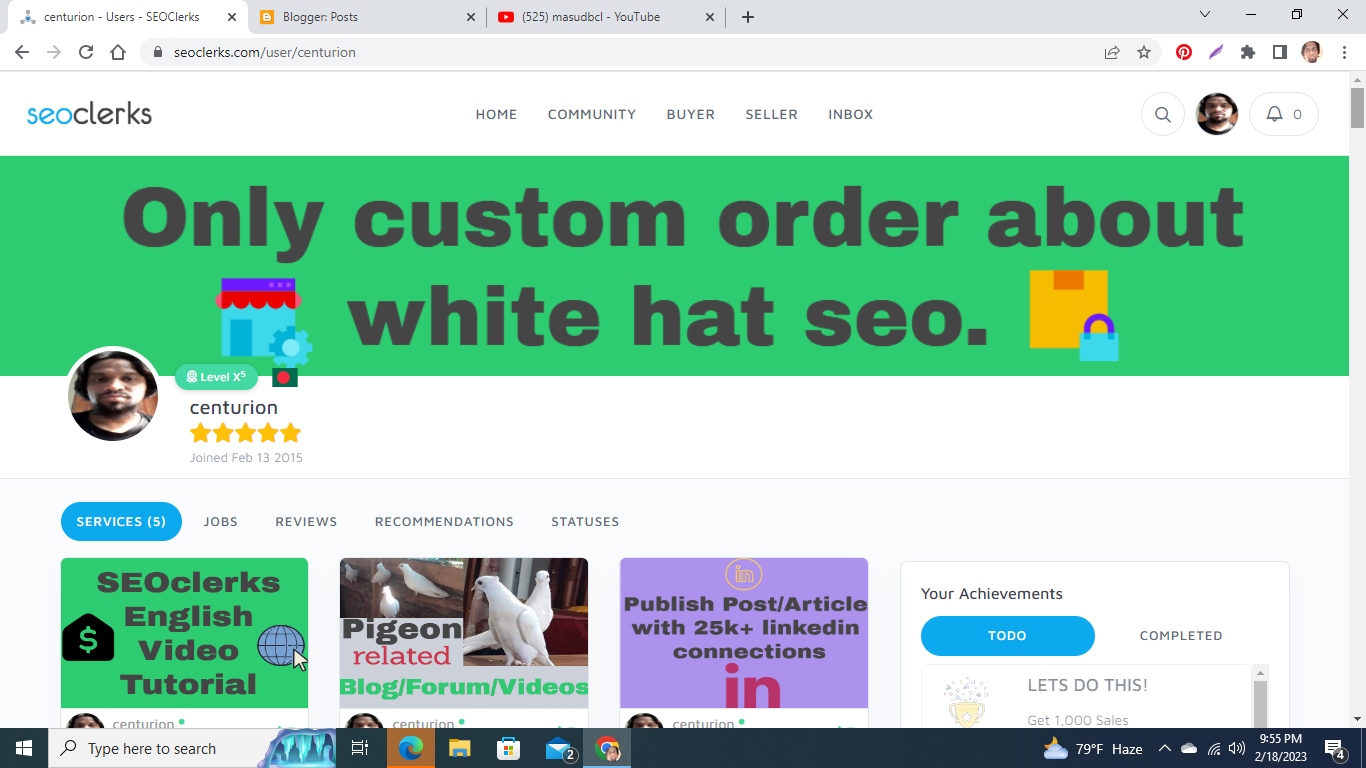This screenshot has width=1366, height=768.
Task: Go to browser home page icon
Action: point(118,52)
